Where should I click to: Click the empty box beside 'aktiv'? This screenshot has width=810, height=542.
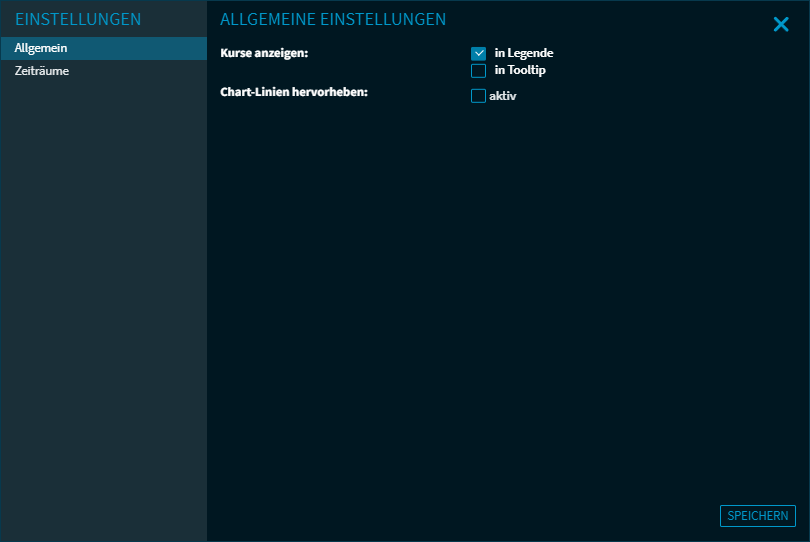pos(478,96)
